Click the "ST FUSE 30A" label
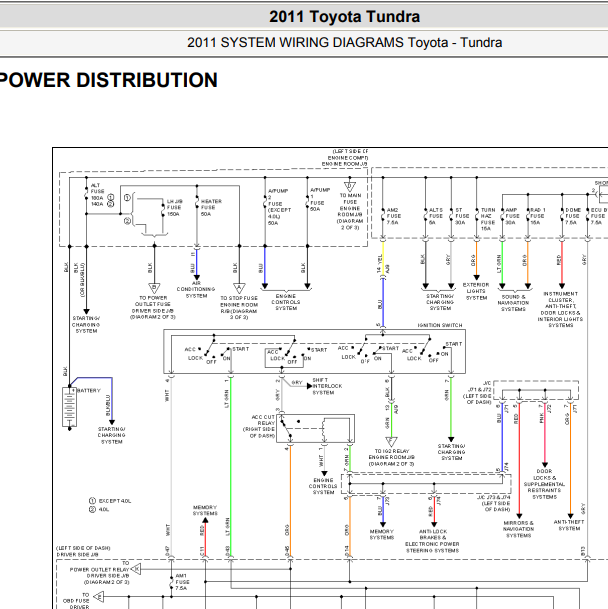The height and width of the screenshot is (609, 608). pyautogui.click(x=460, y=216)
